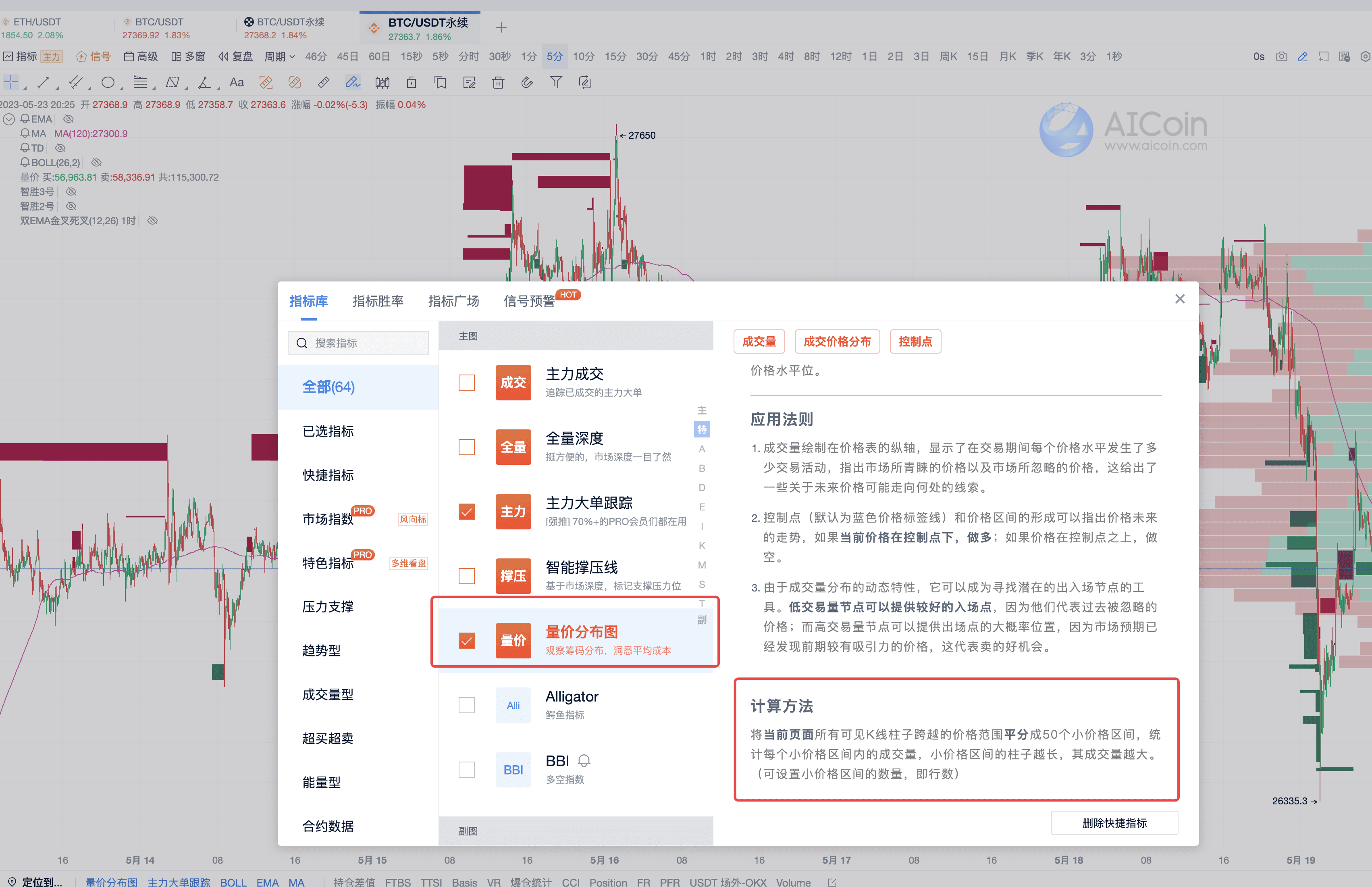Select the 15分 timeframe
The height and width of the screenshot is (887, 1372).
(615, 56)
